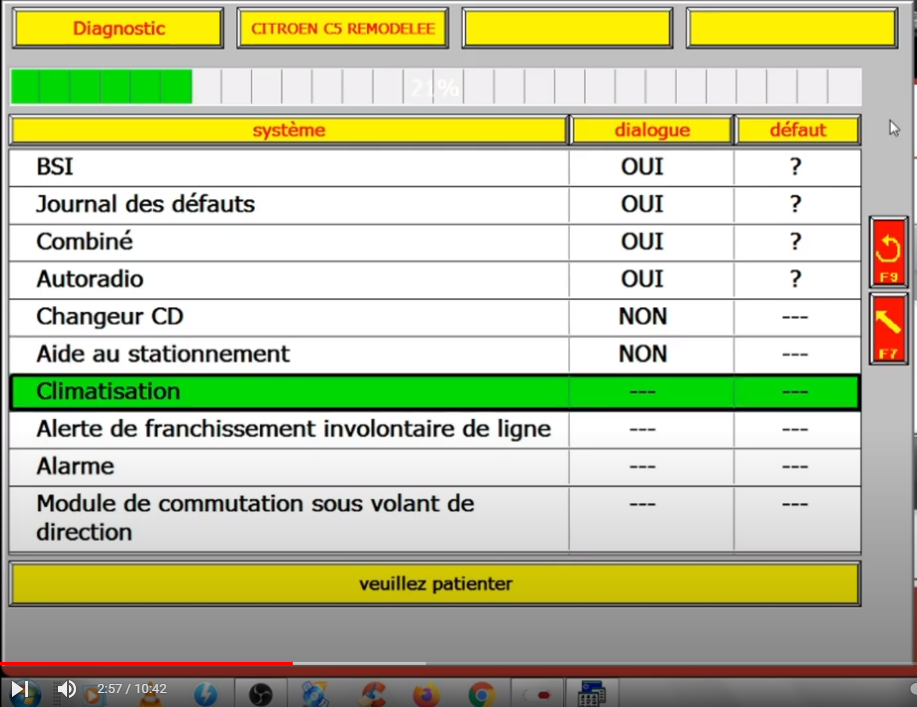Click the CITROEN C5 REMODELEE button
Screen dimensions: 917x707
point(343,28)
